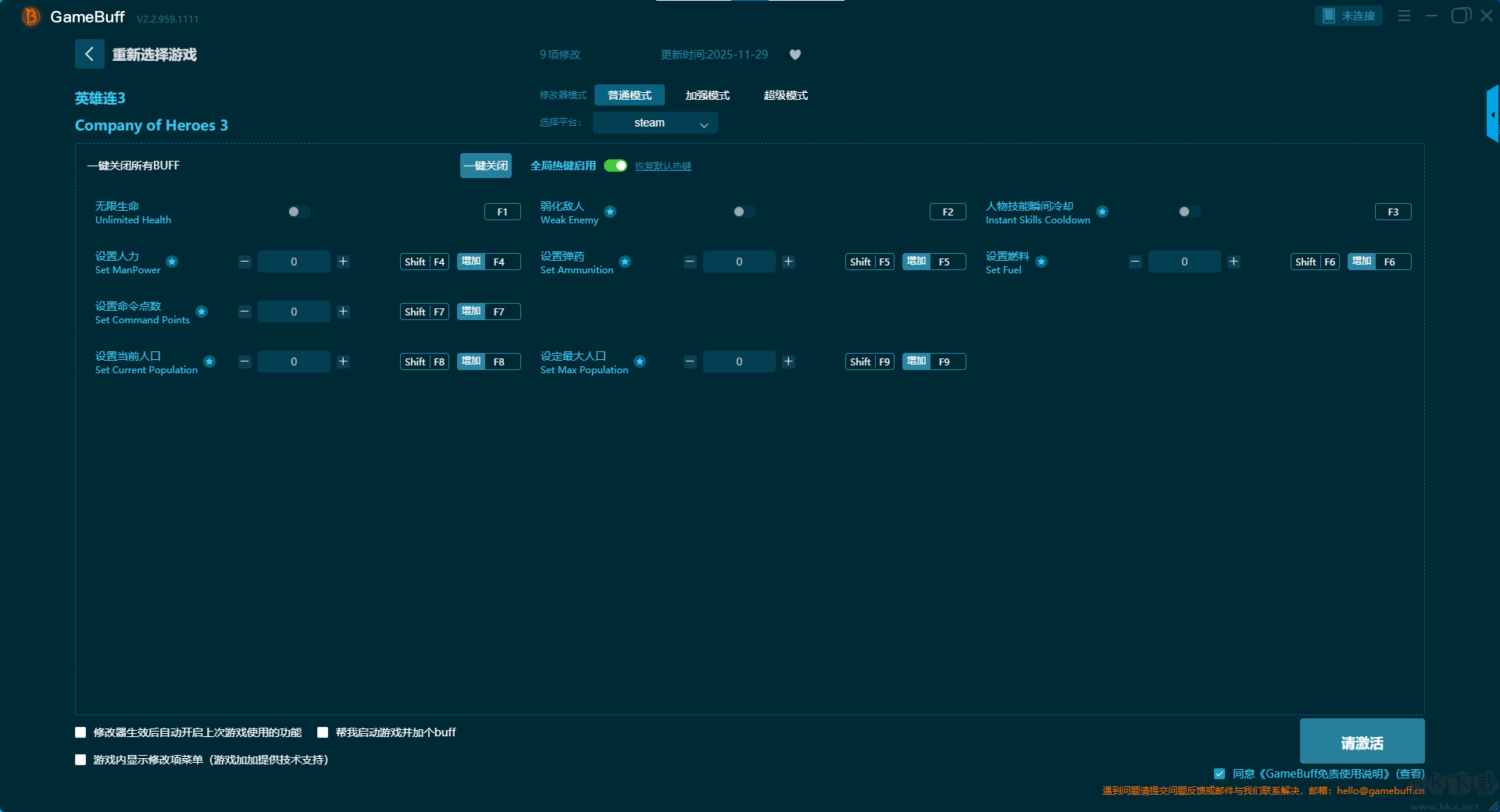Toggle Unlimited Health switch
This screenshot has width=1500, height=812.
[298, 212]
